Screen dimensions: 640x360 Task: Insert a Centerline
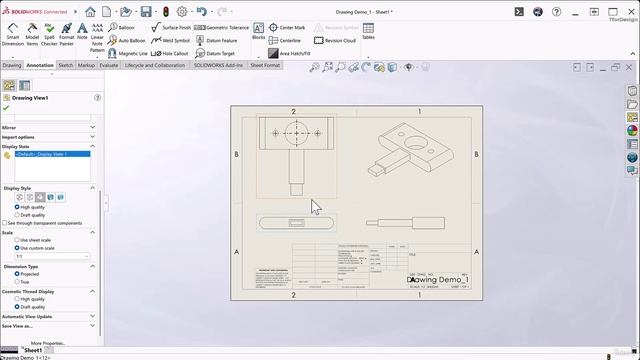(x=285, y=40)
